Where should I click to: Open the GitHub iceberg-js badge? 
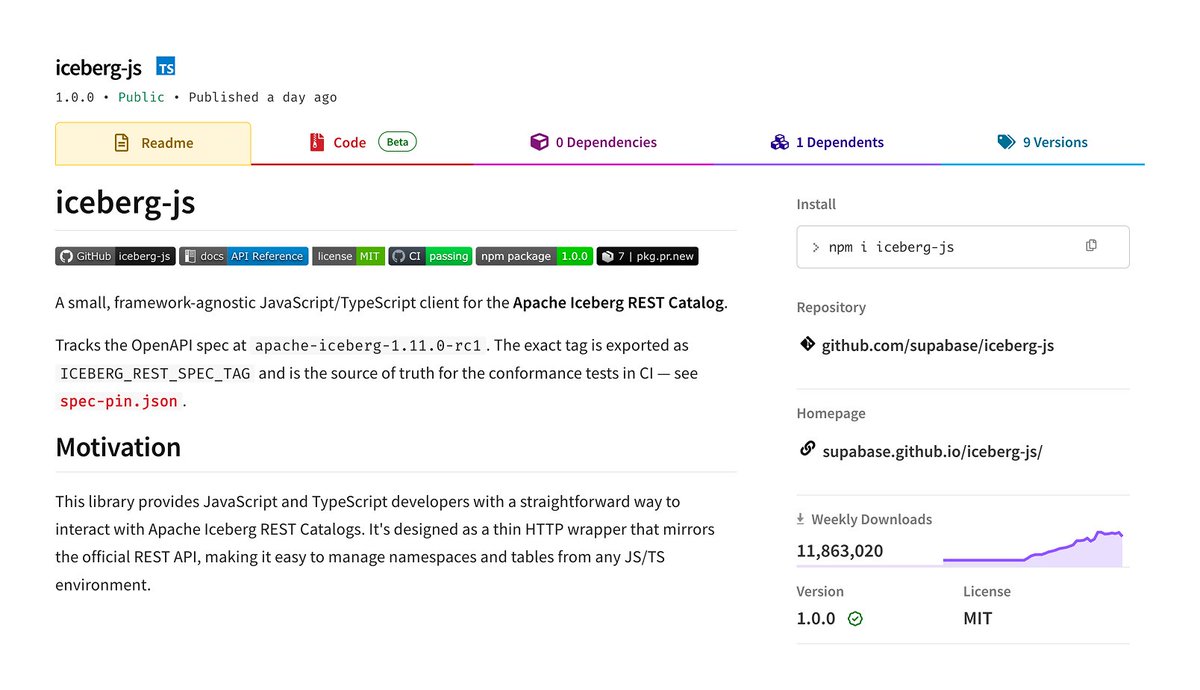click(115, 256)
